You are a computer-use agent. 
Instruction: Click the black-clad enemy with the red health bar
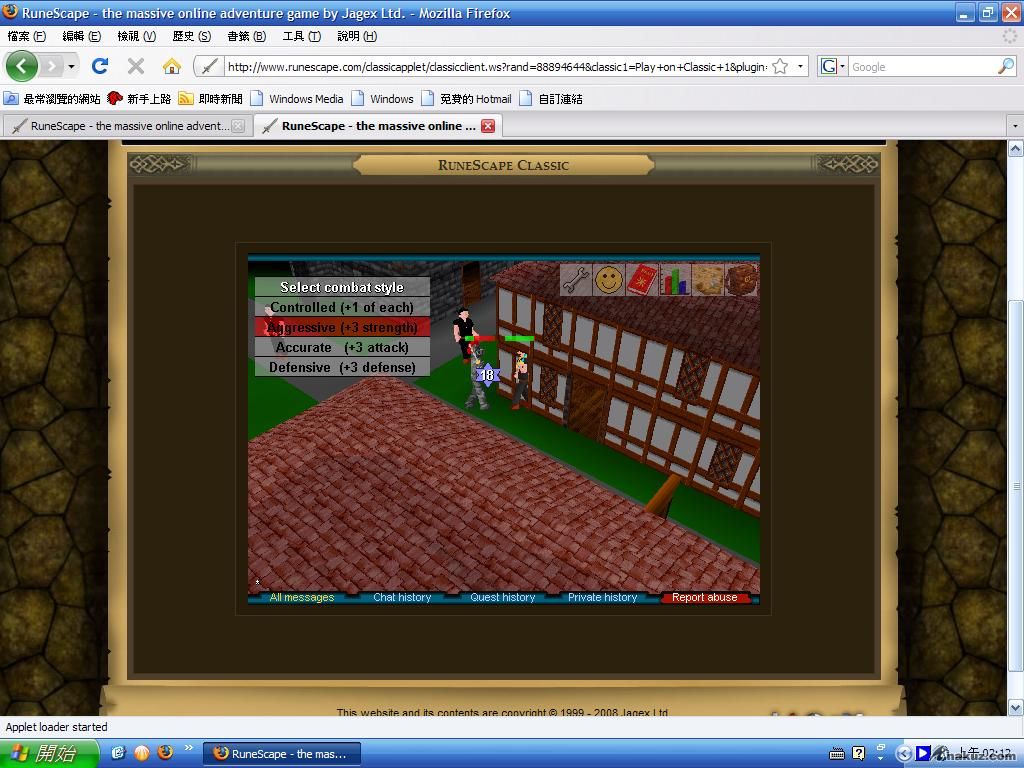click(x=463, y=333)
